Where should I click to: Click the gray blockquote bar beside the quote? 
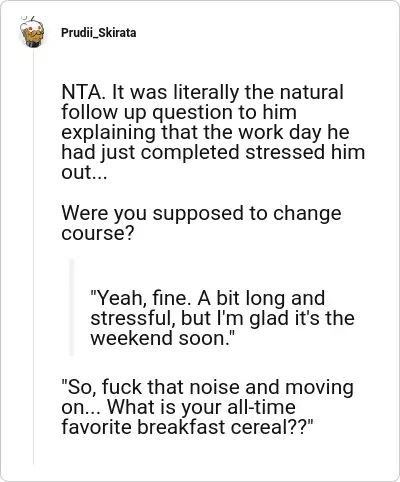71,308
